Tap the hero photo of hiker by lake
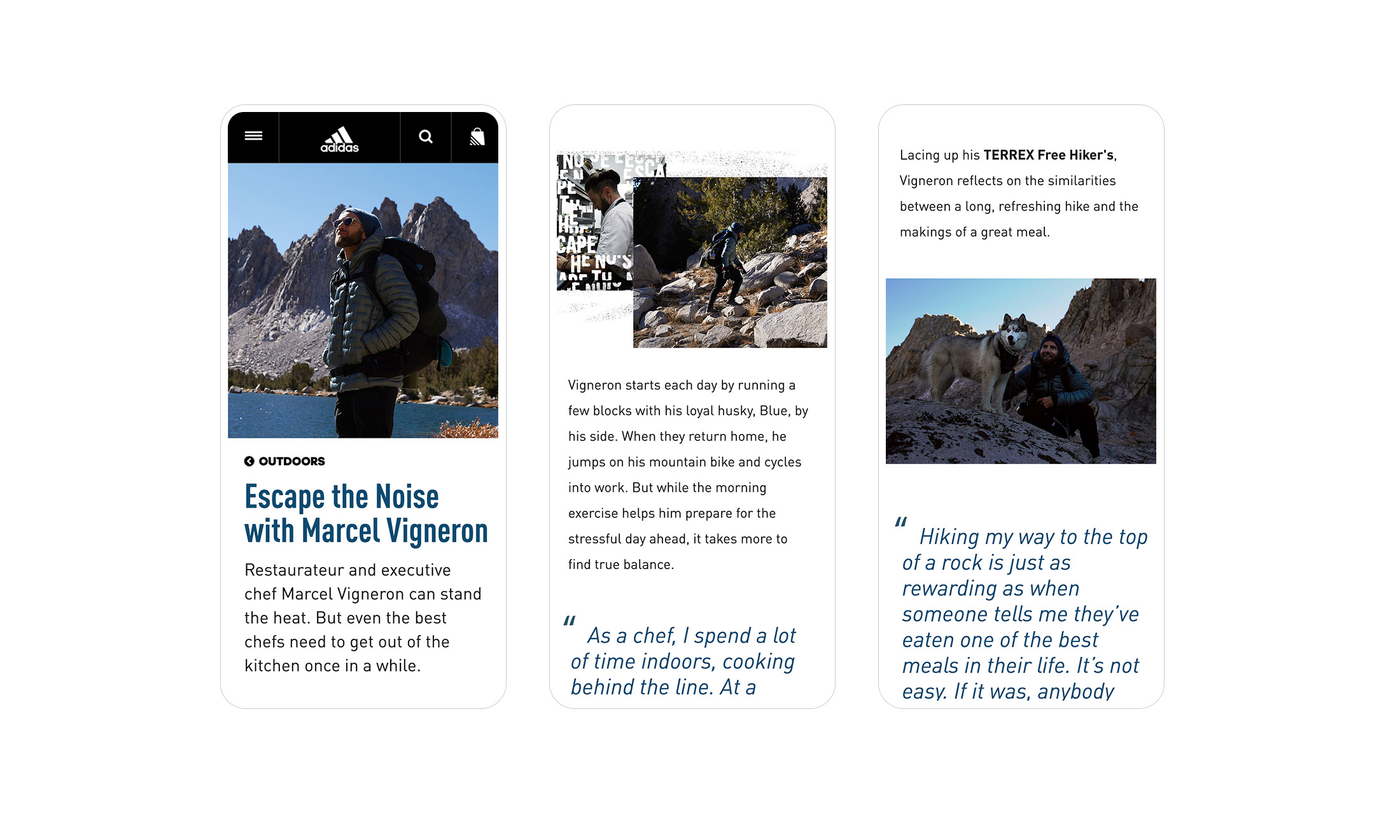This screenshot has height=840, width=1400. pyautogui.click(x=363, y=300)
